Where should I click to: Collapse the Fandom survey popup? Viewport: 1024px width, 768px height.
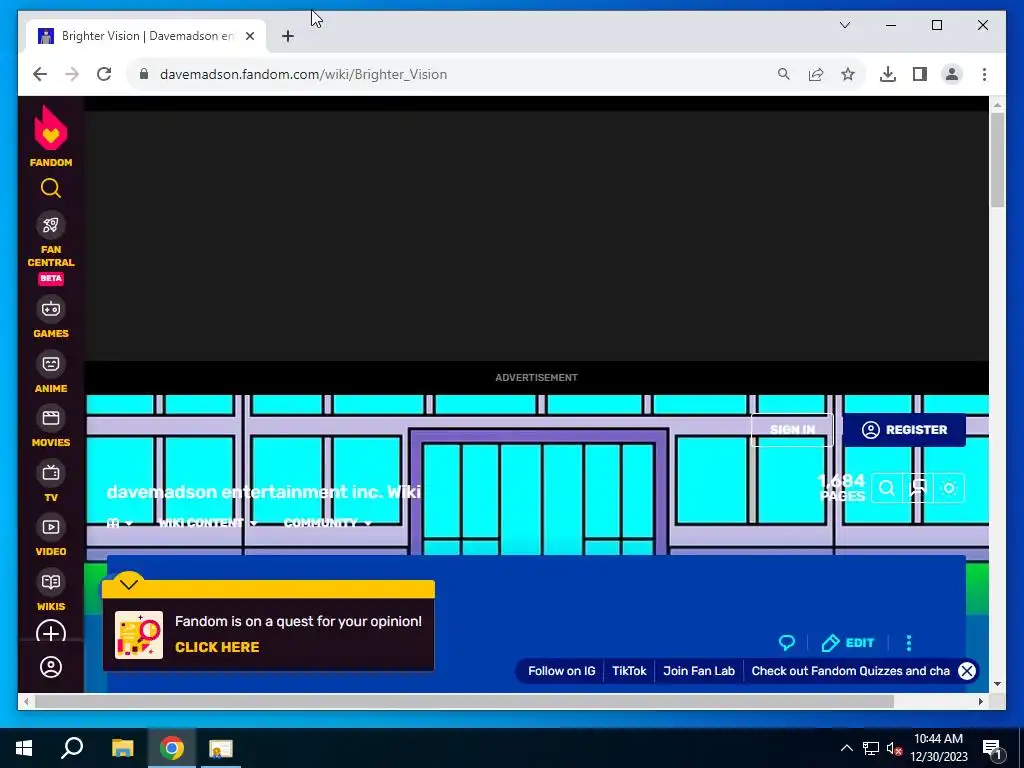point(129,584)
